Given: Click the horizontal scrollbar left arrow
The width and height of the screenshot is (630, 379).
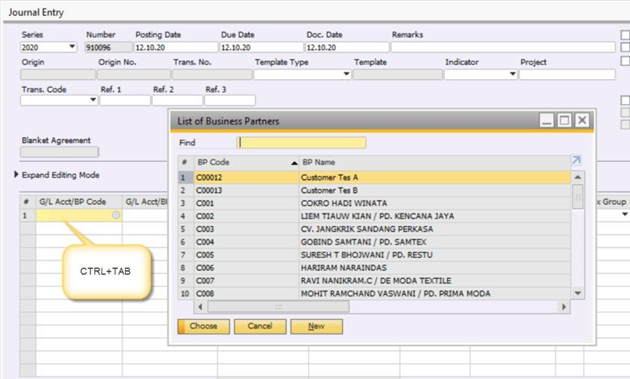Looking at the screenshot, I should 200,307.
